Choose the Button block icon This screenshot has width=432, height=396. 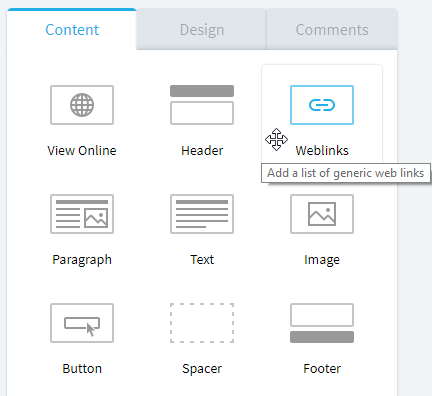82,323
